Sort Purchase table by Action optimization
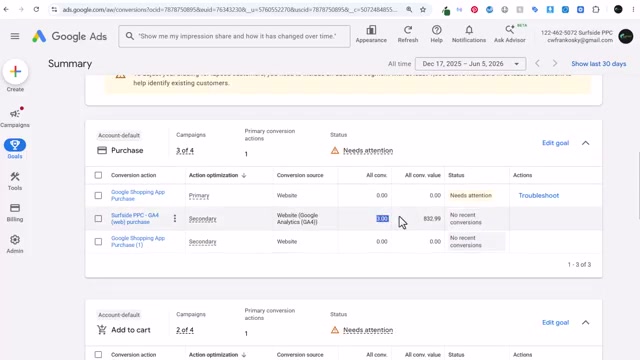This screenshot has width=640, height=360. [217, 175]
